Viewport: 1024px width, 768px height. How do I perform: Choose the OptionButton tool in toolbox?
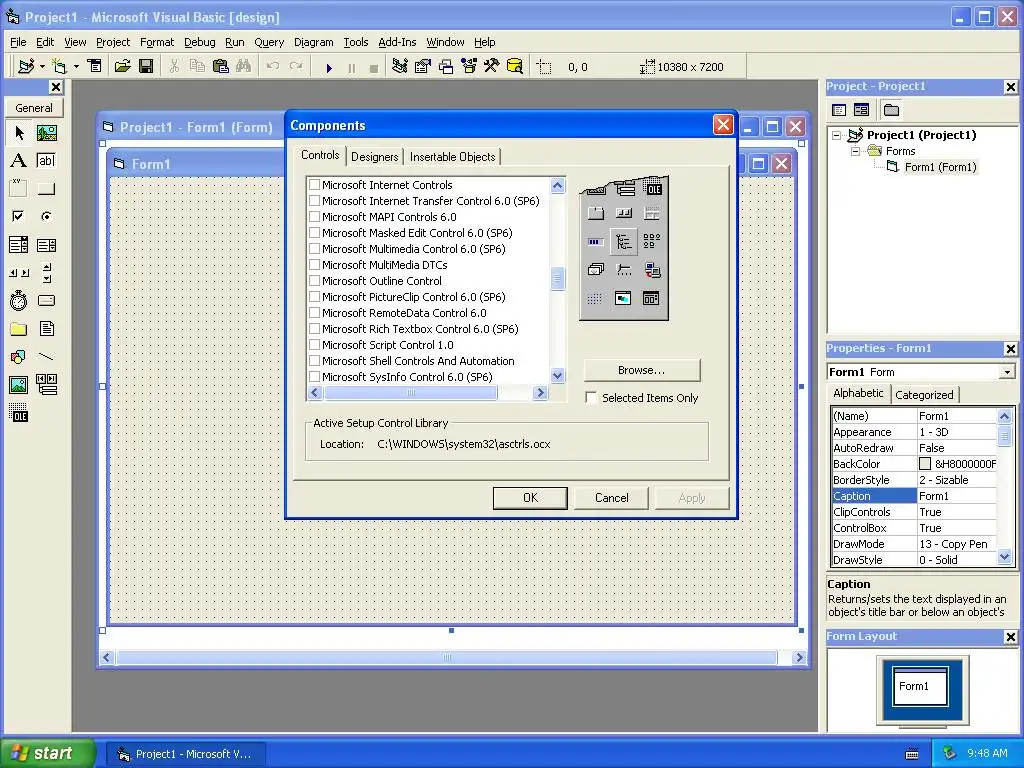pos(46,216)
